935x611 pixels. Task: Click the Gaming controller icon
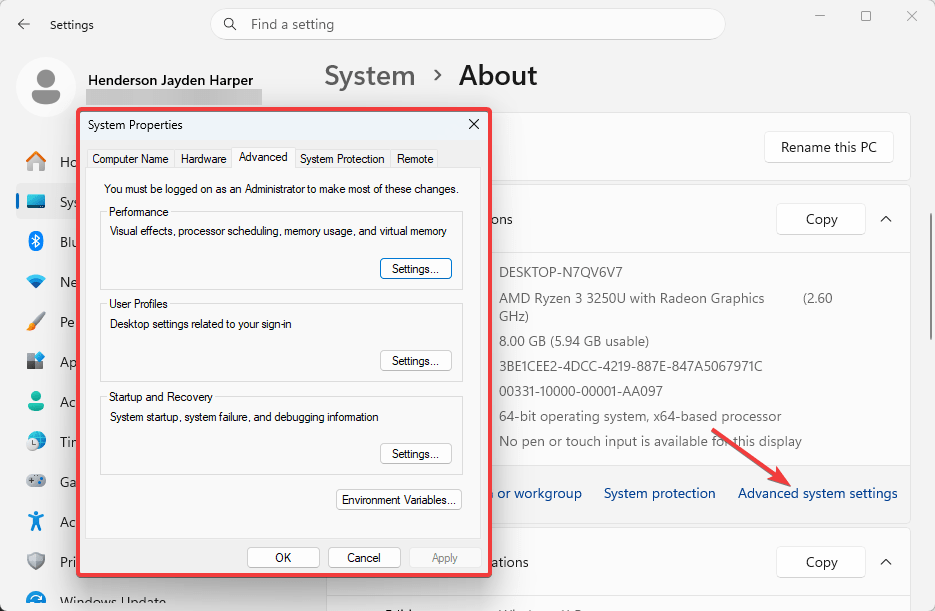tap(36, 480)
